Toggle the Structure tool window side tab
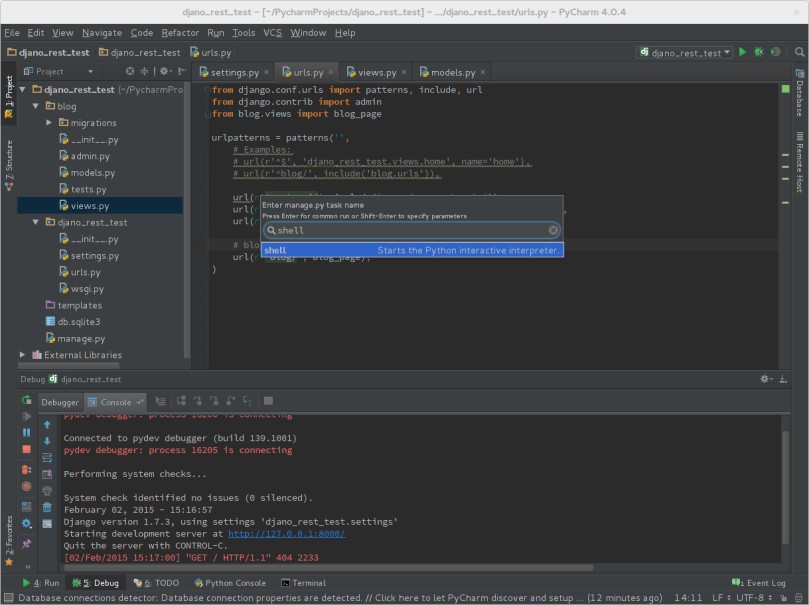 [x=9, y=165]
